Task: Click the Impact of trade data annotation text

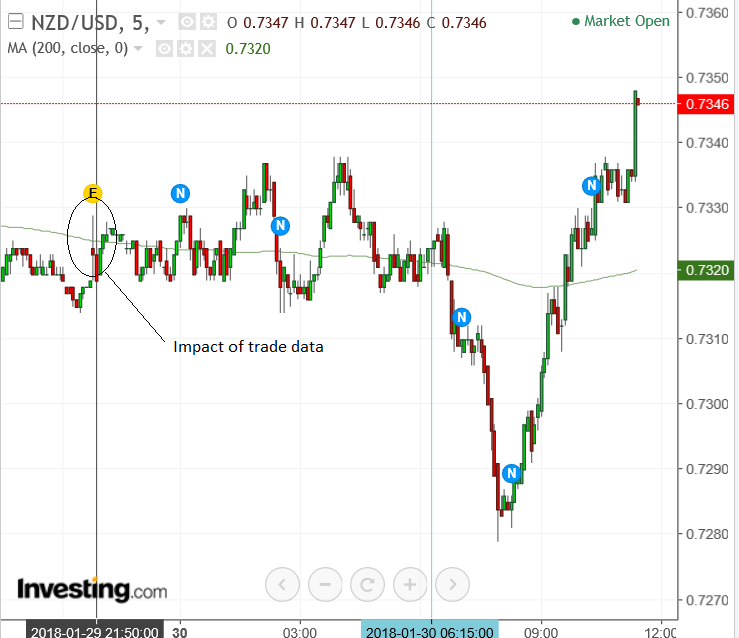Action: tap(248, 347)
